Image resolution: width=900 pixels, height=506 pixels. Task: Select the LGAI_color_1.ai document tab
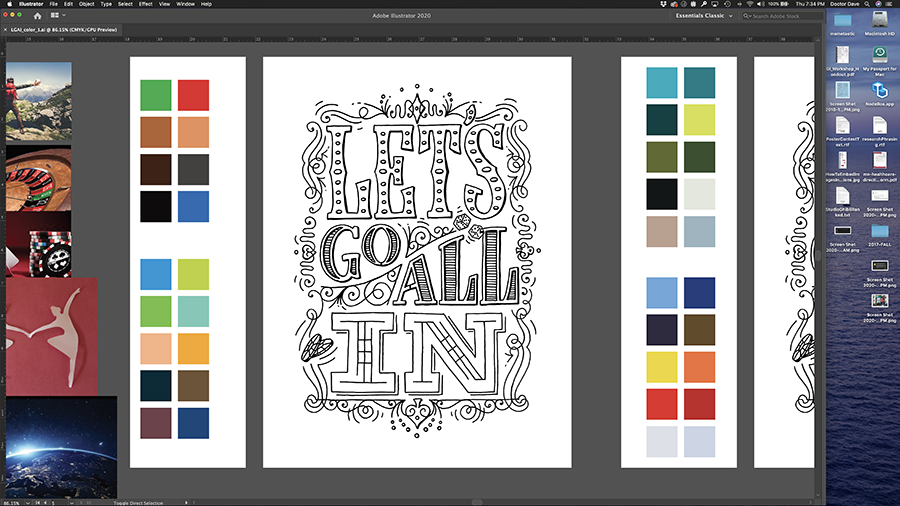pos(64,29)
